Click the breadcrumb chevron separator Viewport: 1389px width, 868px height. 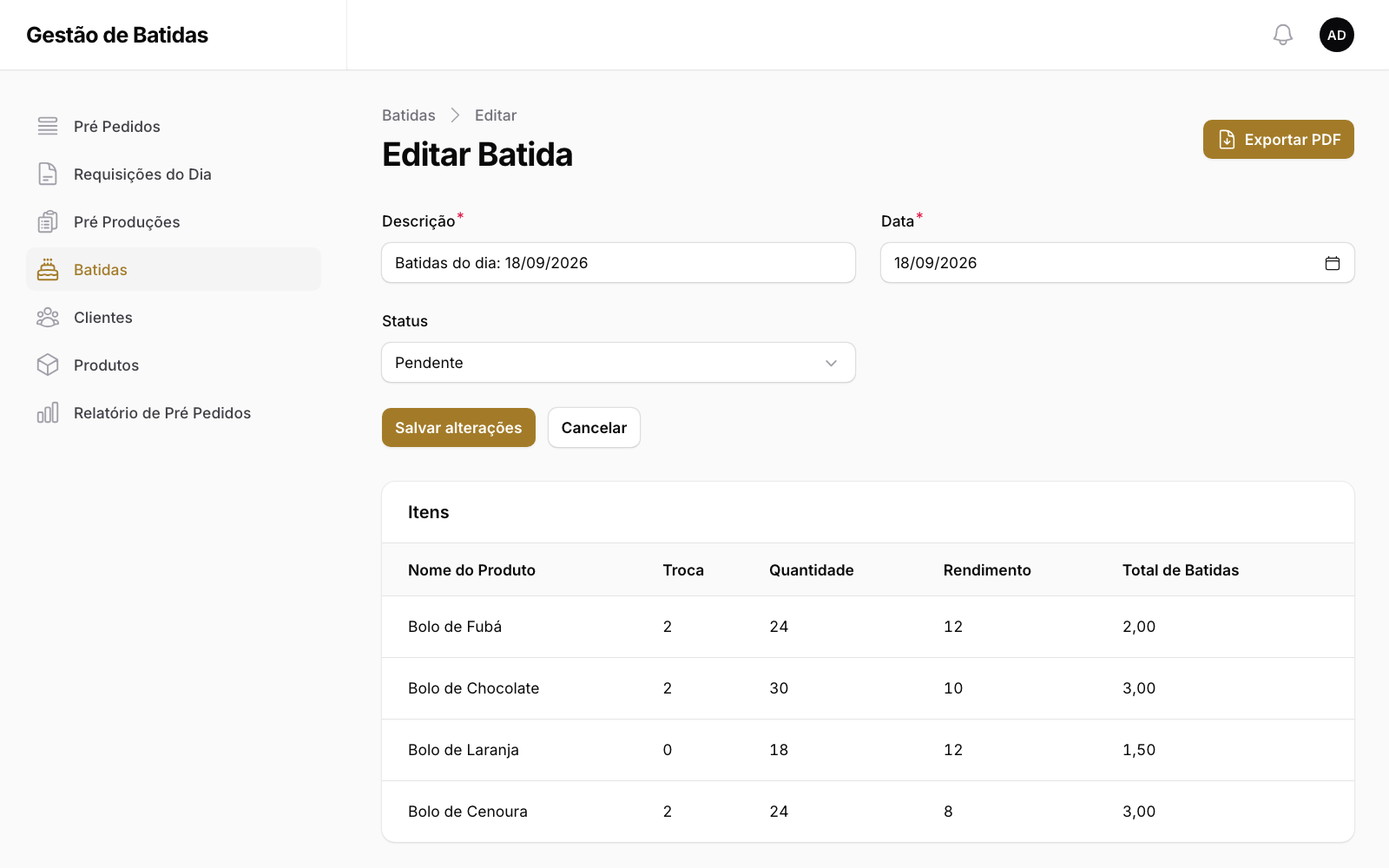tap(455, 115)
